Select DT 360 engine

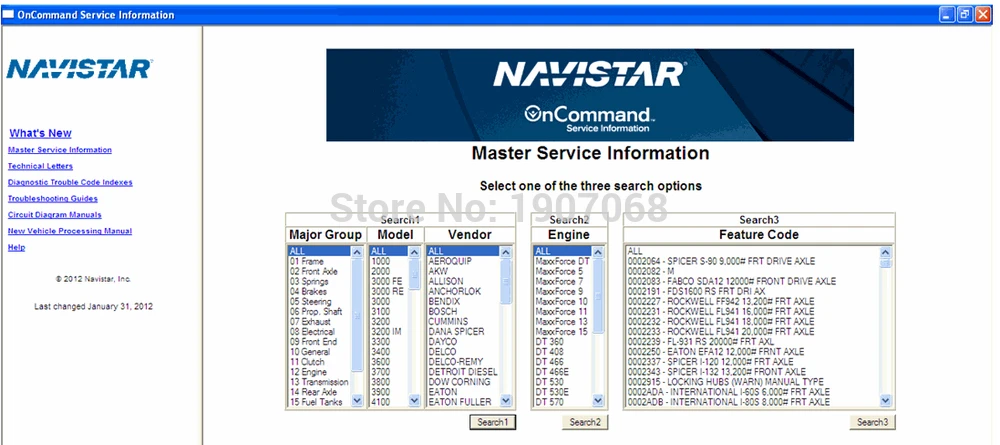coord(563,342)
